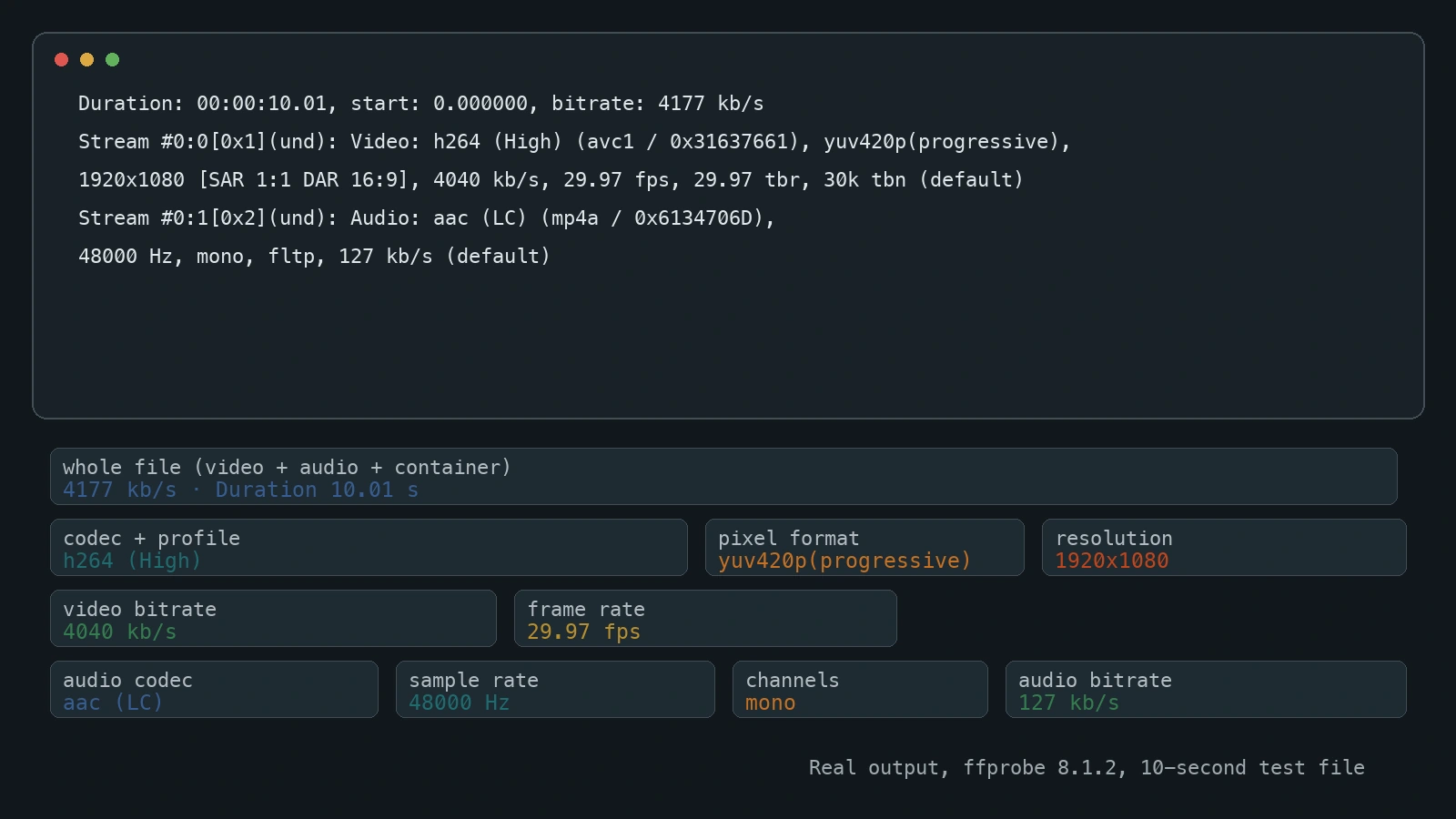This screenshot has height=819, width=1456.
Task: Select the 'channels' card
Action: point(860,689)
